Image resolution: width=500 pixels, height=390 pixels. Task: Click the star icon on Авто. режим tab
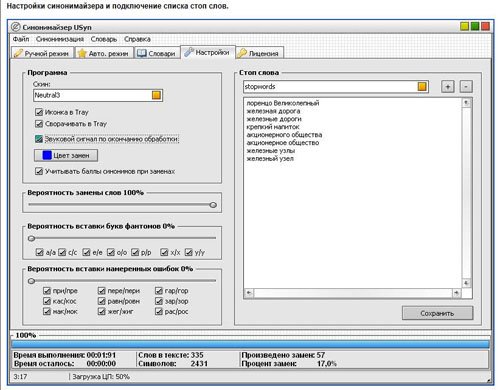point(82,53)
